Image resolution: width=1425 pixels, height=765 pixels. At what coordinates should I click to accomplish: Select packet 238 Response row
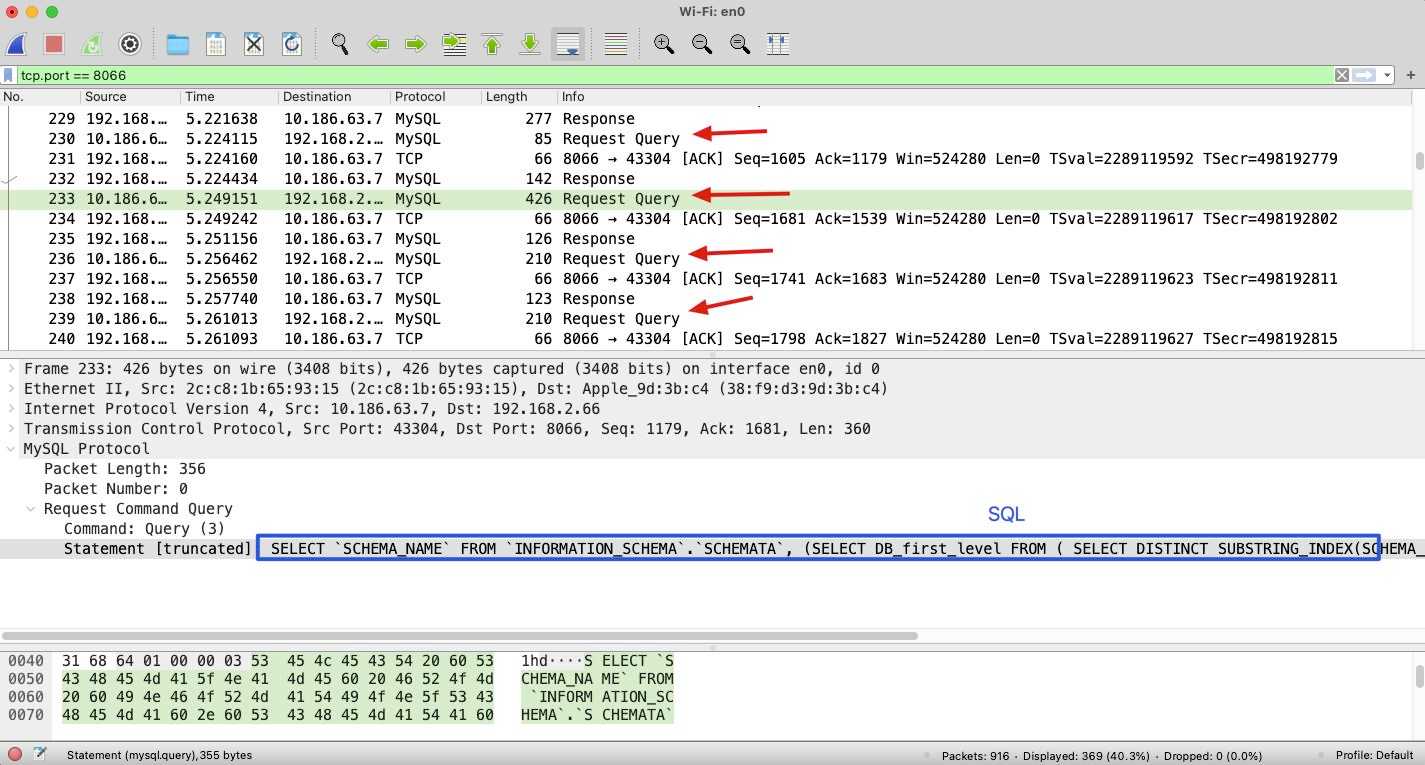[706, 299]
